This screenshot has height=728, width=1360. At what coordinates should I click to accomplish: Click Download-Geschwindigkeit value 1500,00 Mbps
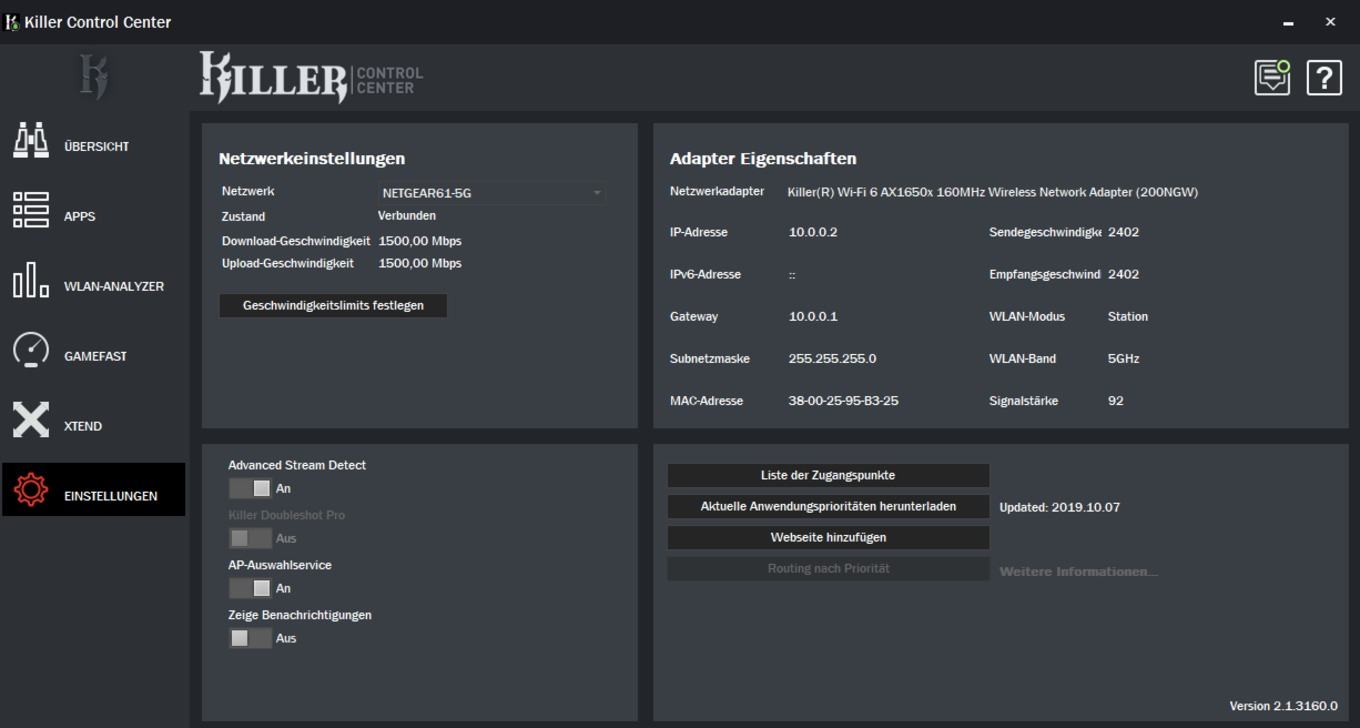(420, 241)
